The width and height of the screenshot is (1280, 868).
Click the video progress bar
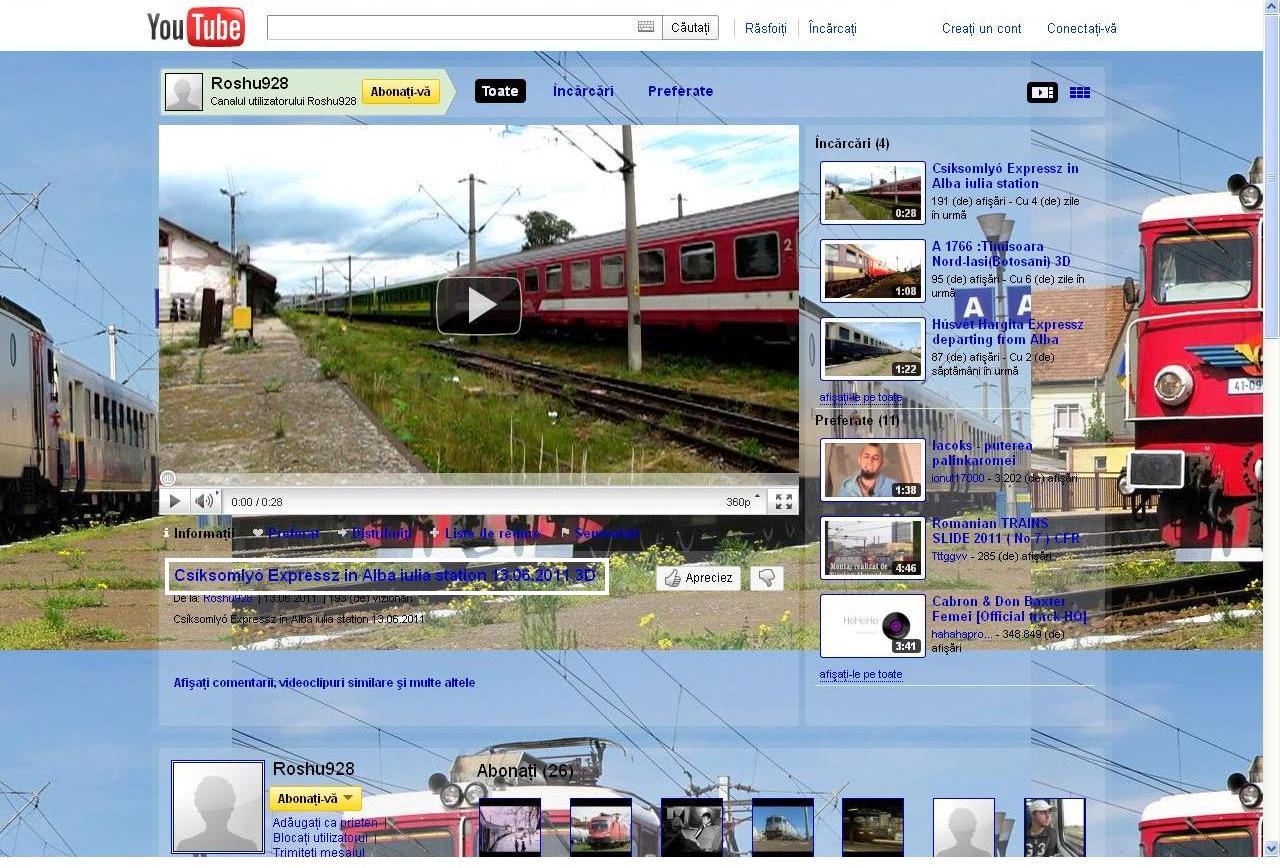[479, 479]
